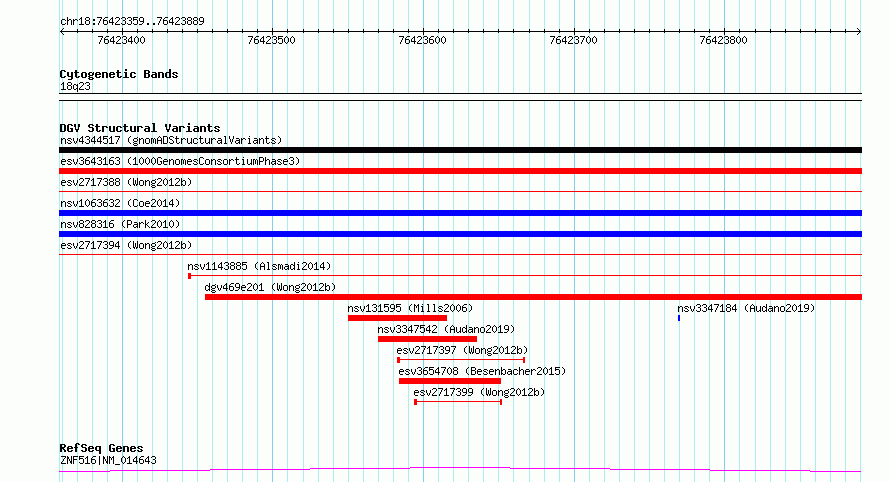
Task: Click the esv2717399 thin red interval line
Action: coord(458,402)
